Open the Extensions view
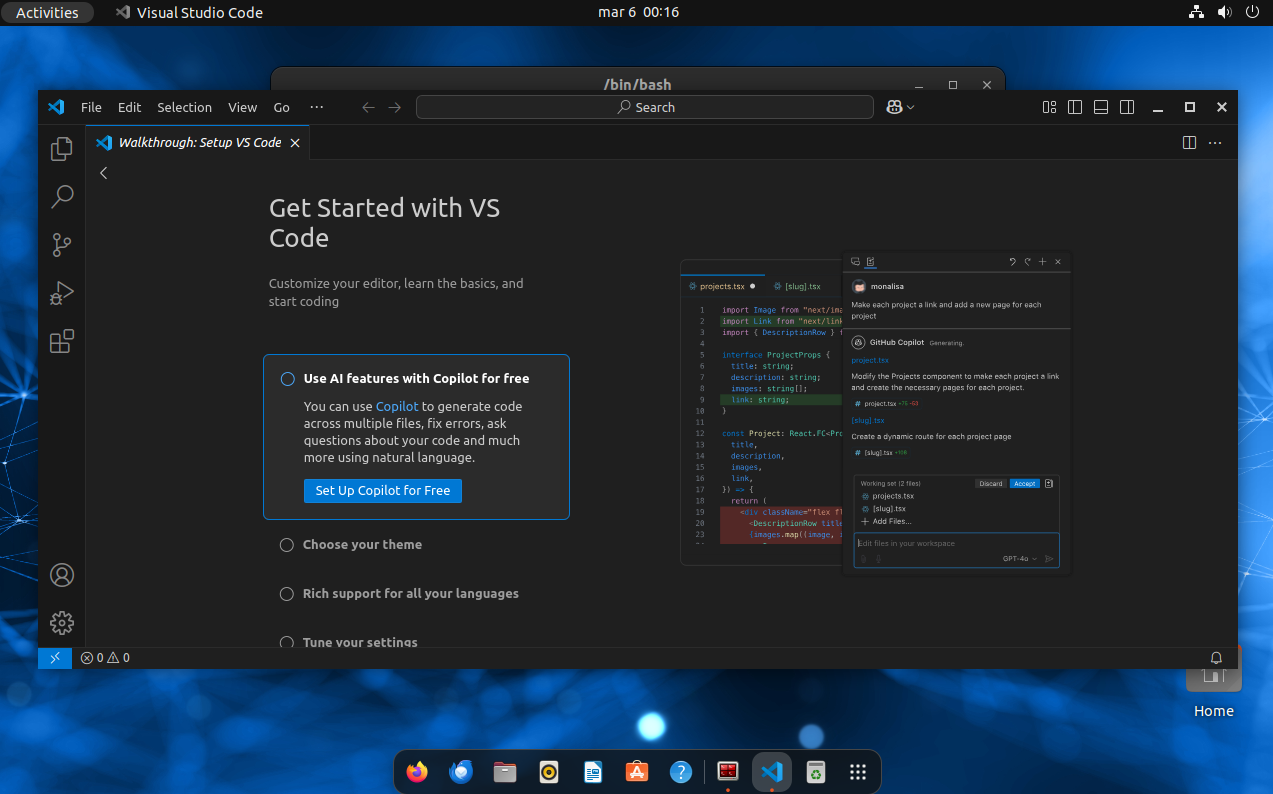This screenshot has height=794, width=1273. (x=62, y=341)
